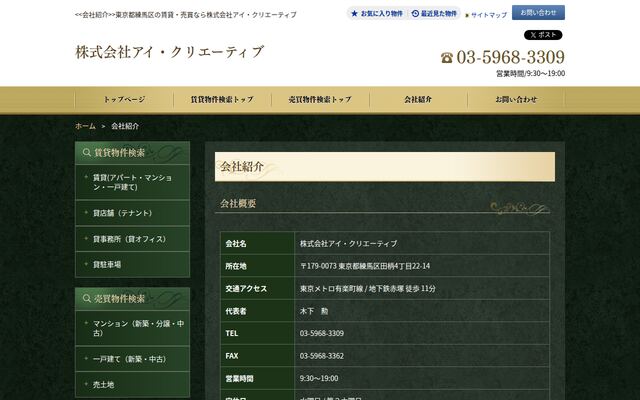Select 会社紹介 in the navigation bar

click(x=418, y=99)
